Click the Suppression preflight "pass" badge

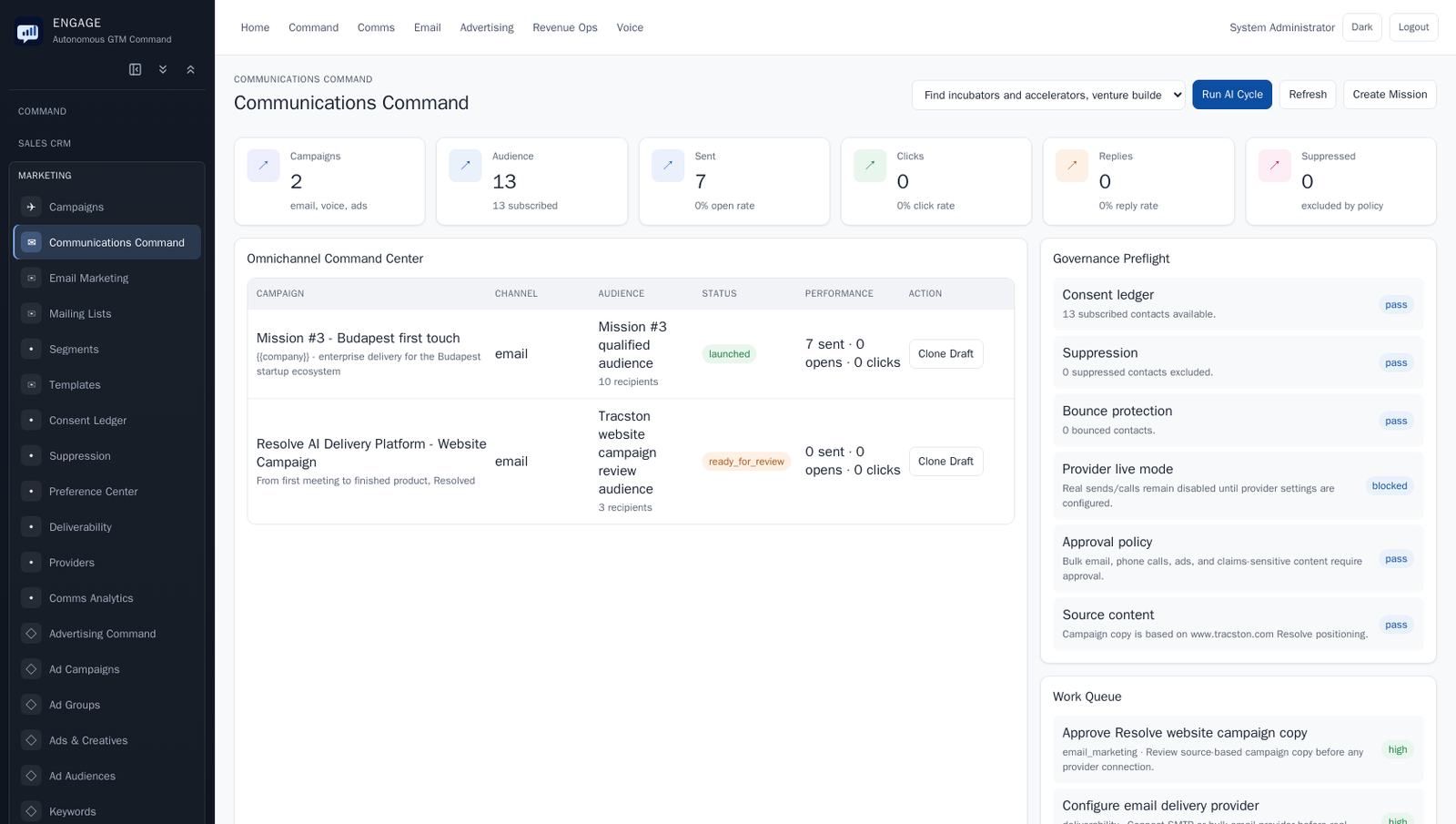tap(1396, 362)
